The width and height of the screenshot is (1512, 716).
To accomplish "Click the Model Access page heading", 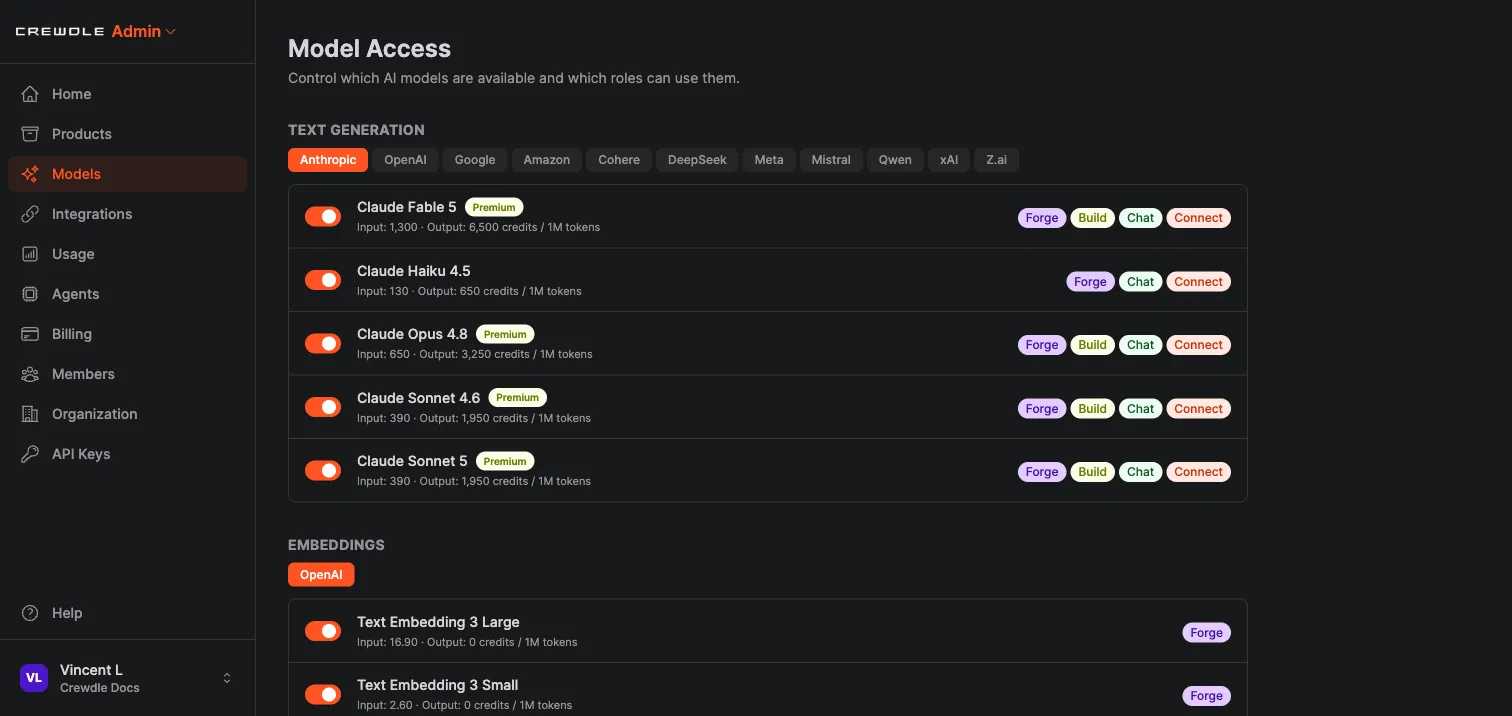I will point(370,48).
